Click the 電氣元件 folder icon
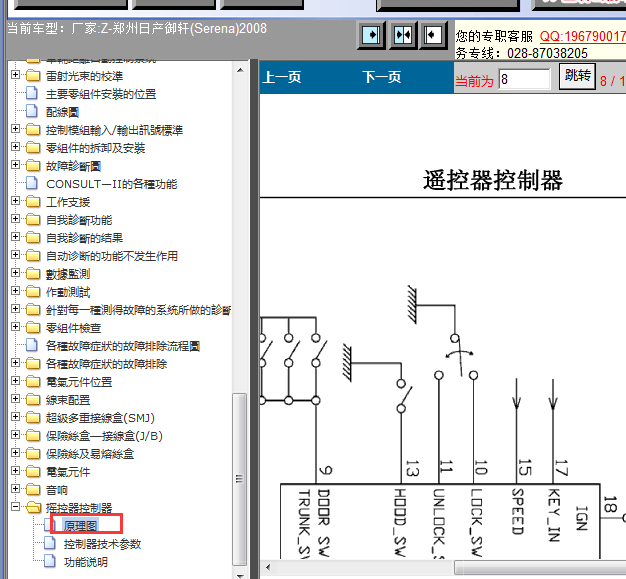This screenshot has width=626, height=579. [33, 472]
